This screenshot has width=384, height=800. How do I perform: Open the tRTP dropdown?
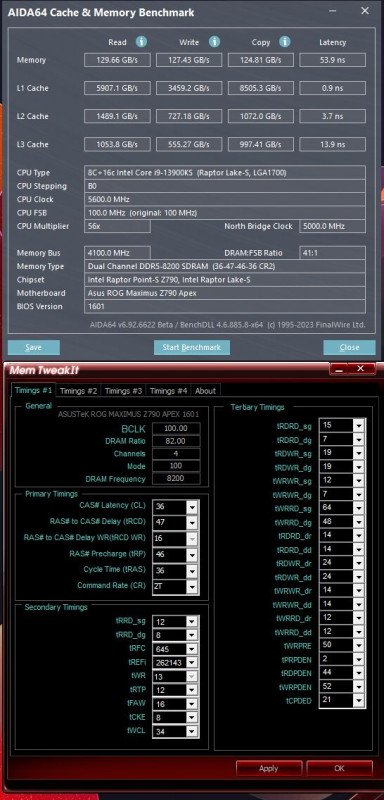point(192,690)
